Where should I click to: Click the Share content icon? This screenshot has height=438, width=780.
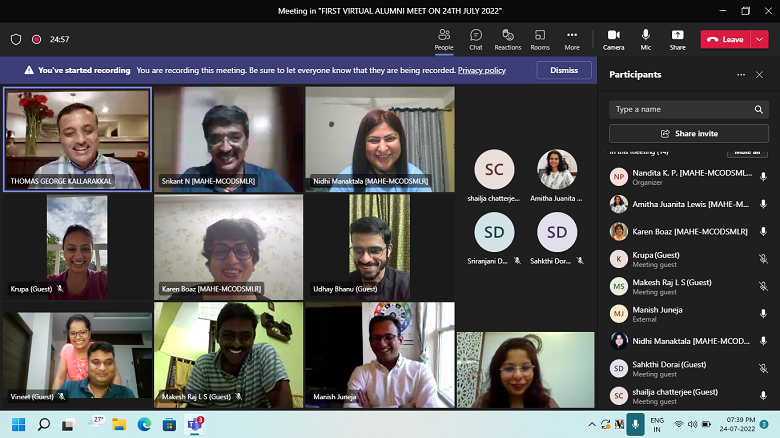[x=677, y=39]
